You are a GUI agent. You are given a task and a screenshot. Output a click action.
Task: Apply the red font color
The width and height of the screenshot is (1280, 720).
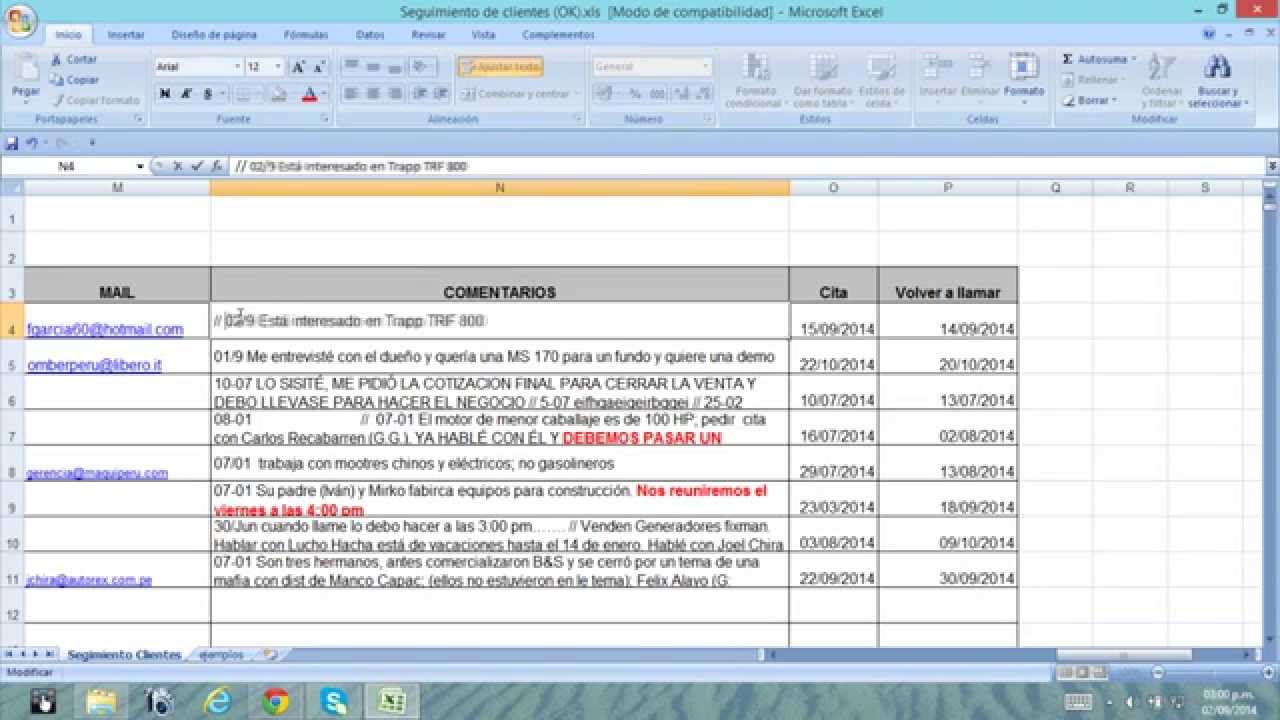308,94
